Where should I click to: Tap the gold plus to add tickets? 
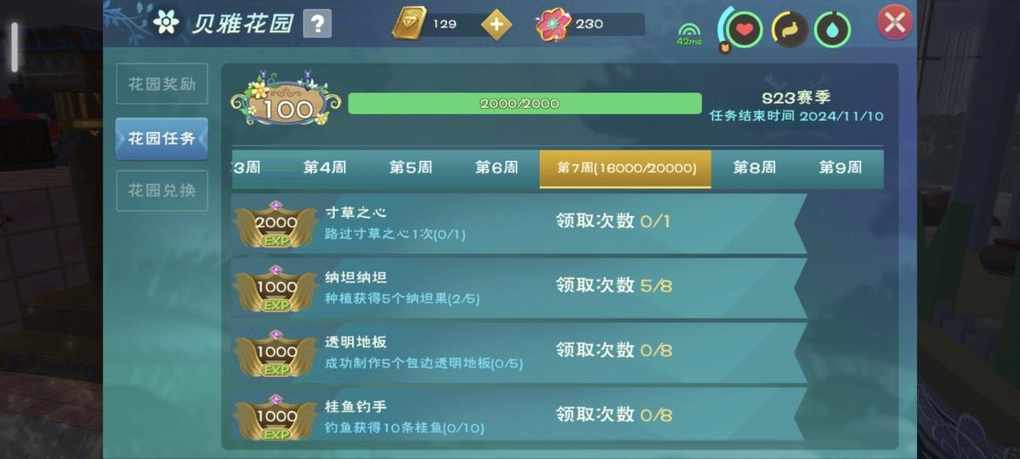click(496, 25)
